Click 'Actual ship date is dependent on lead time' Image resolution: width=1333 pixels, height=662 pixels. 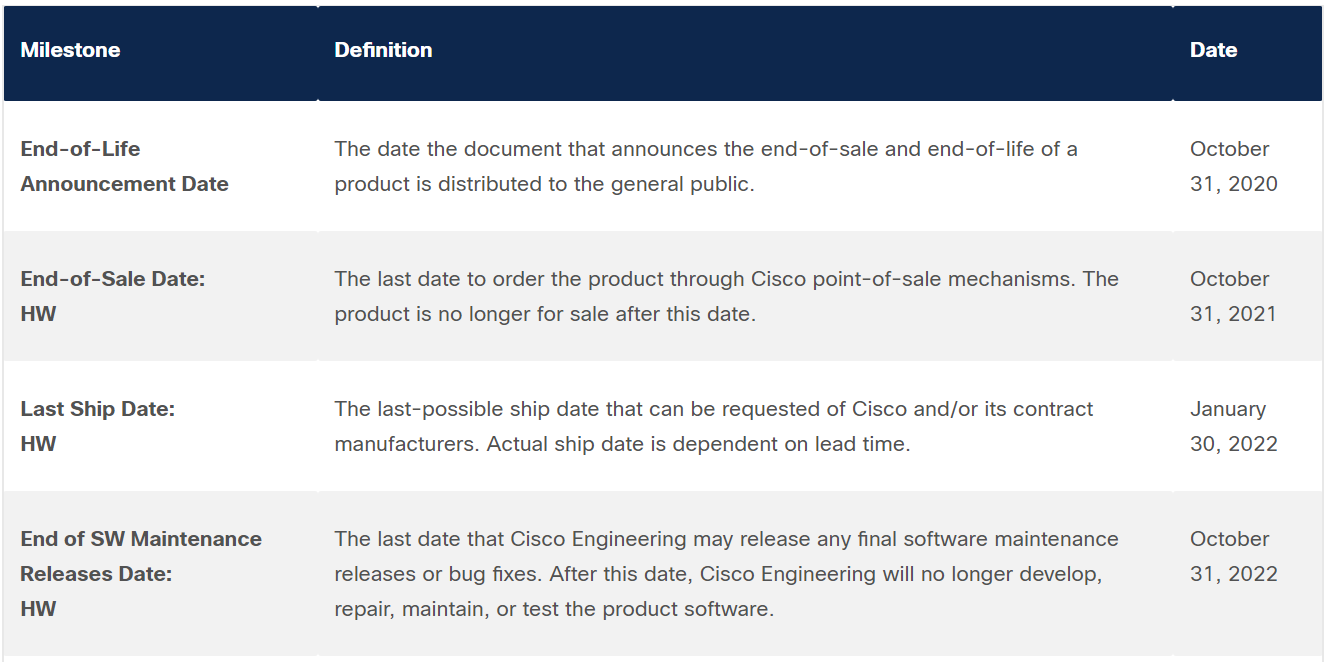coord(698,444)
